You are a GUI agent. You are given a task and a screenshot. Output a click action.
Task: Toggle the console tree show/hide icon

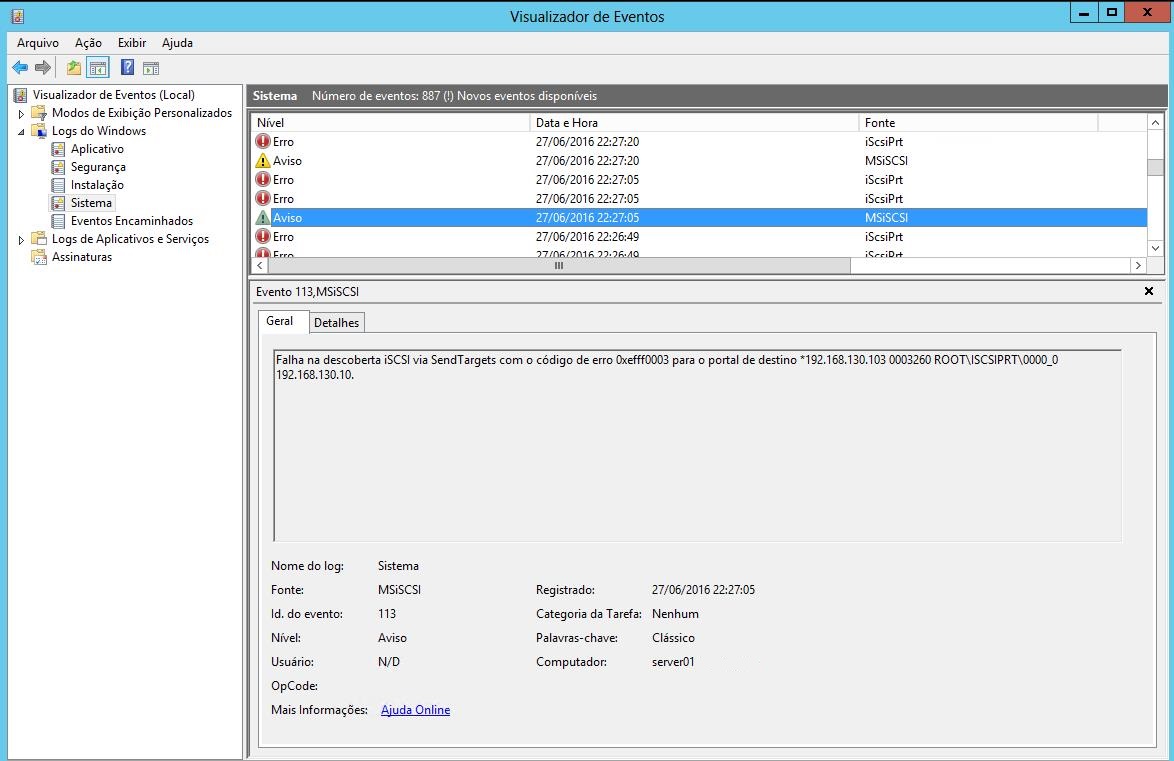(x=98, y=68)
